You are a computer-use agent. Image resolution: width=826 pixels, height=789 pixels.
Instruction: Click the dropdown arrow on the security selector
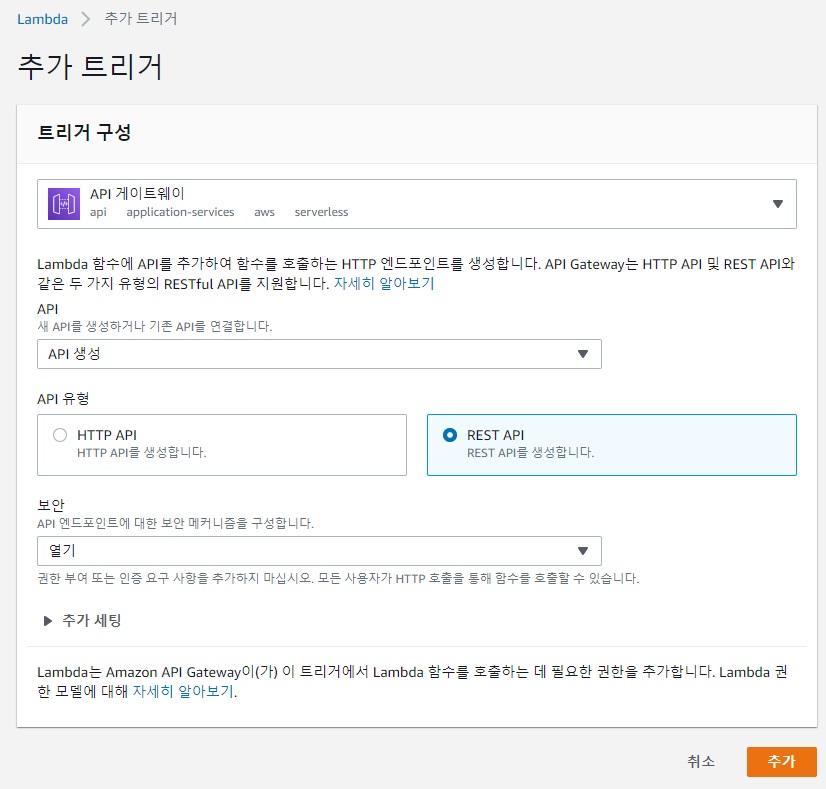coord(586,550)
